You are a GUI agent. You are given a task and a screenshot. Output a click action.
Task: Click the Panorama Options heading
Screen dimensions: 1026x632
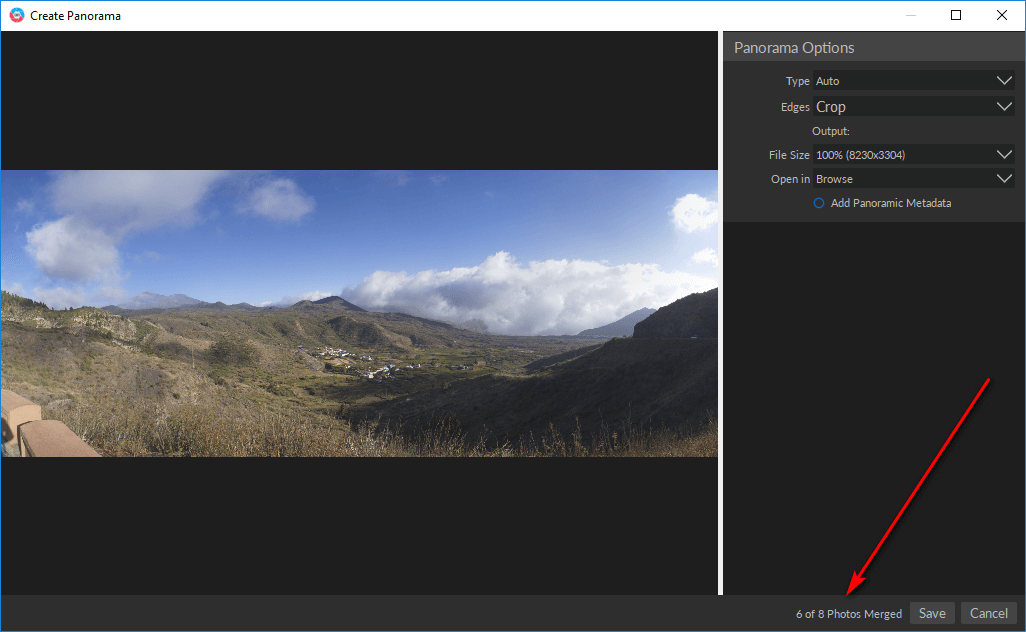[x=794, y=48]
